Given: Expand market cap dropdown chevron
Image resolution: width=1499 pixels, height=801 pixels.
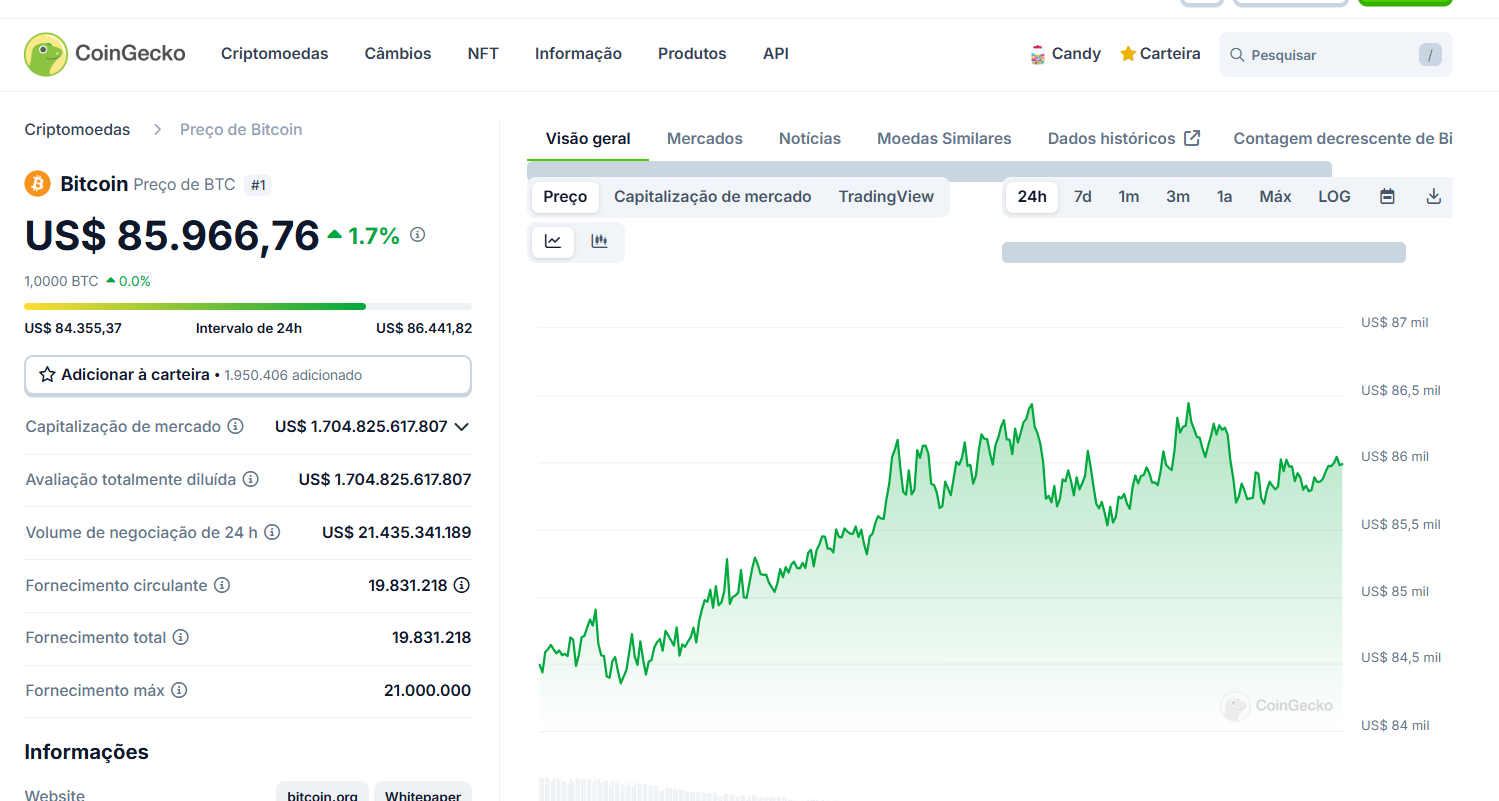Looking at the screenshot, I should click(x=461, y=427).
